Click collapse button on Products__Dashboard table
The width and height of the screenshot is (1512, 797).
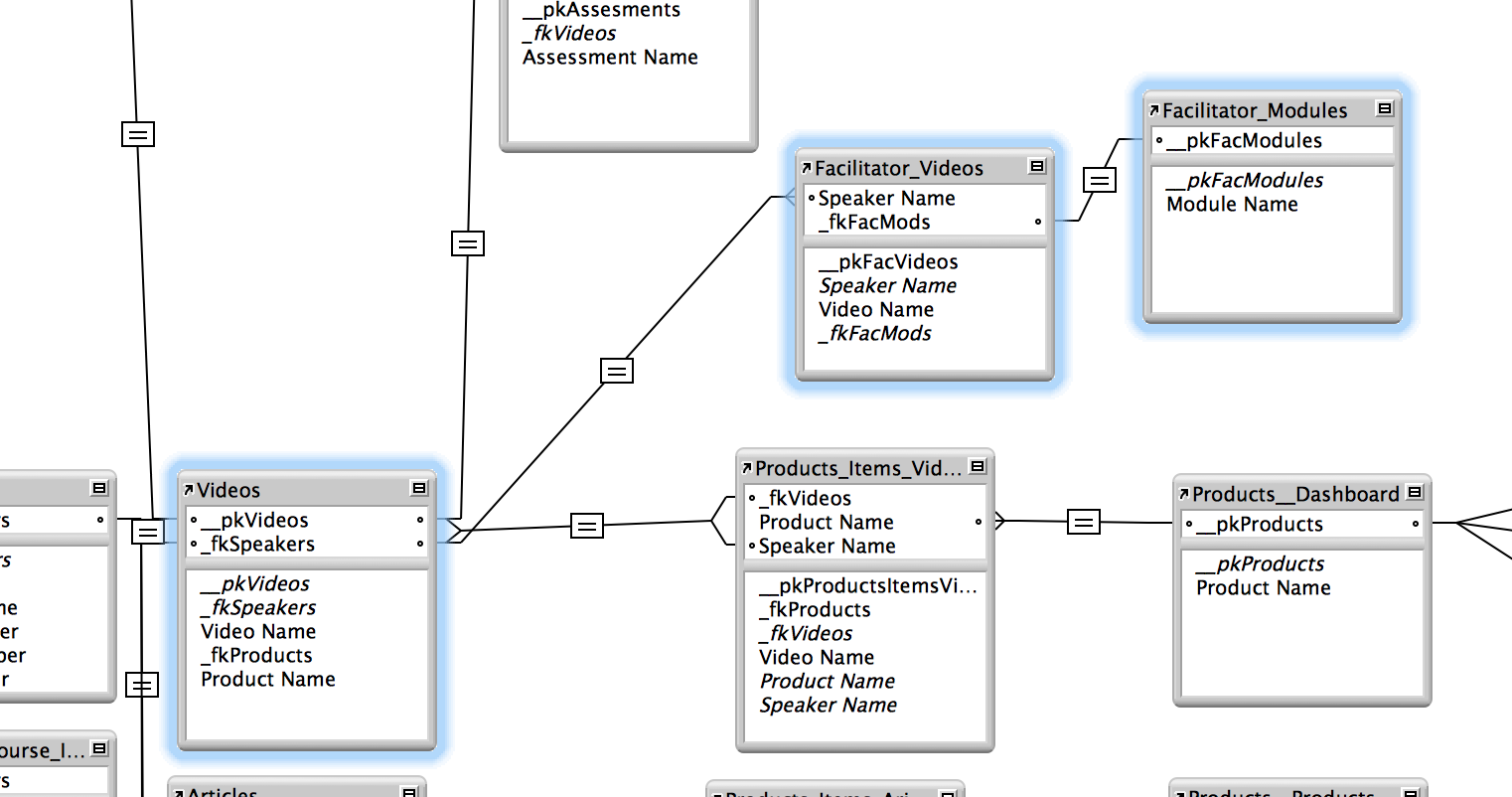coord(1415,492)
